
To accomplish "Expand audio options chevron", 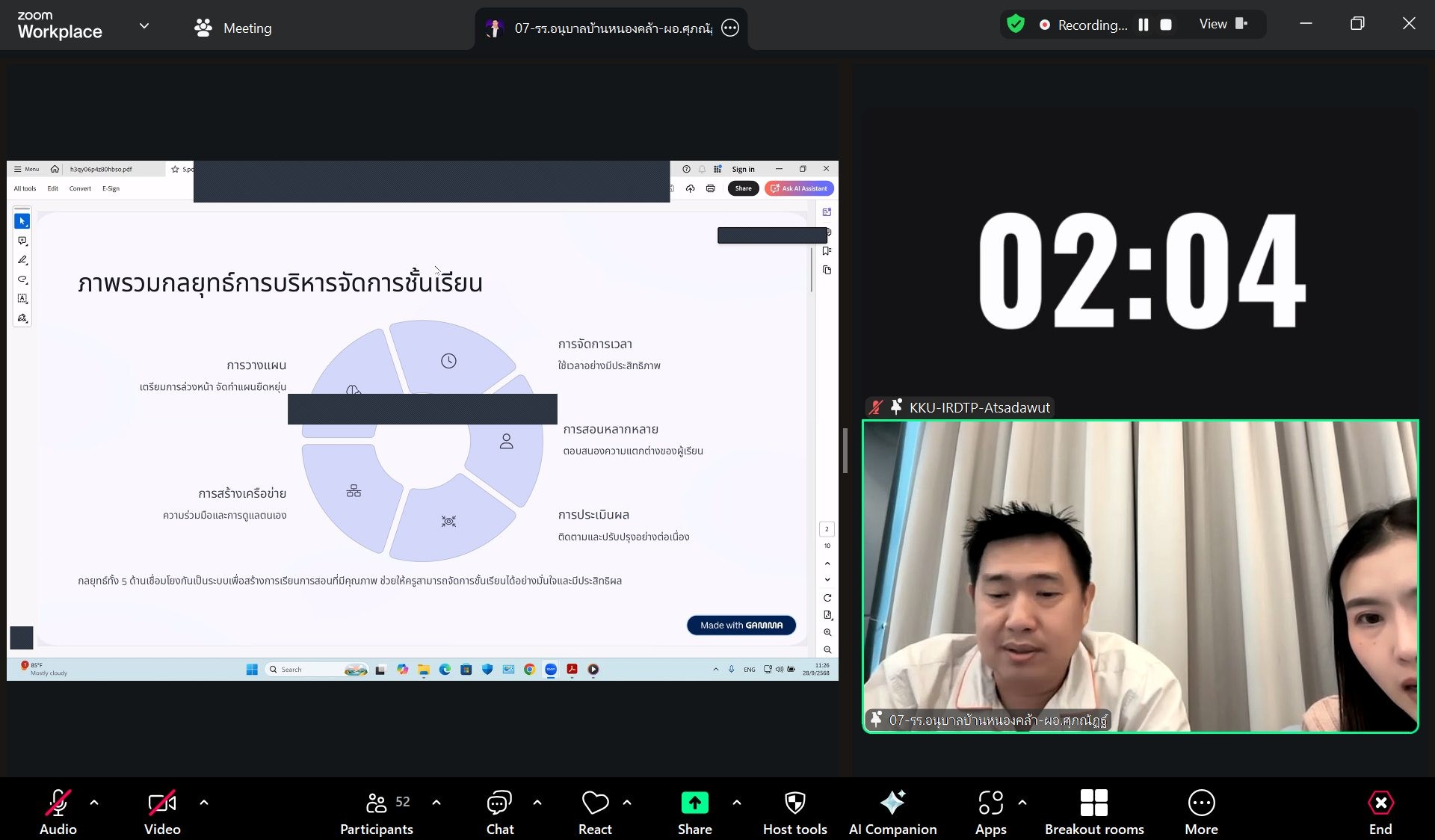I will point(94,803).
